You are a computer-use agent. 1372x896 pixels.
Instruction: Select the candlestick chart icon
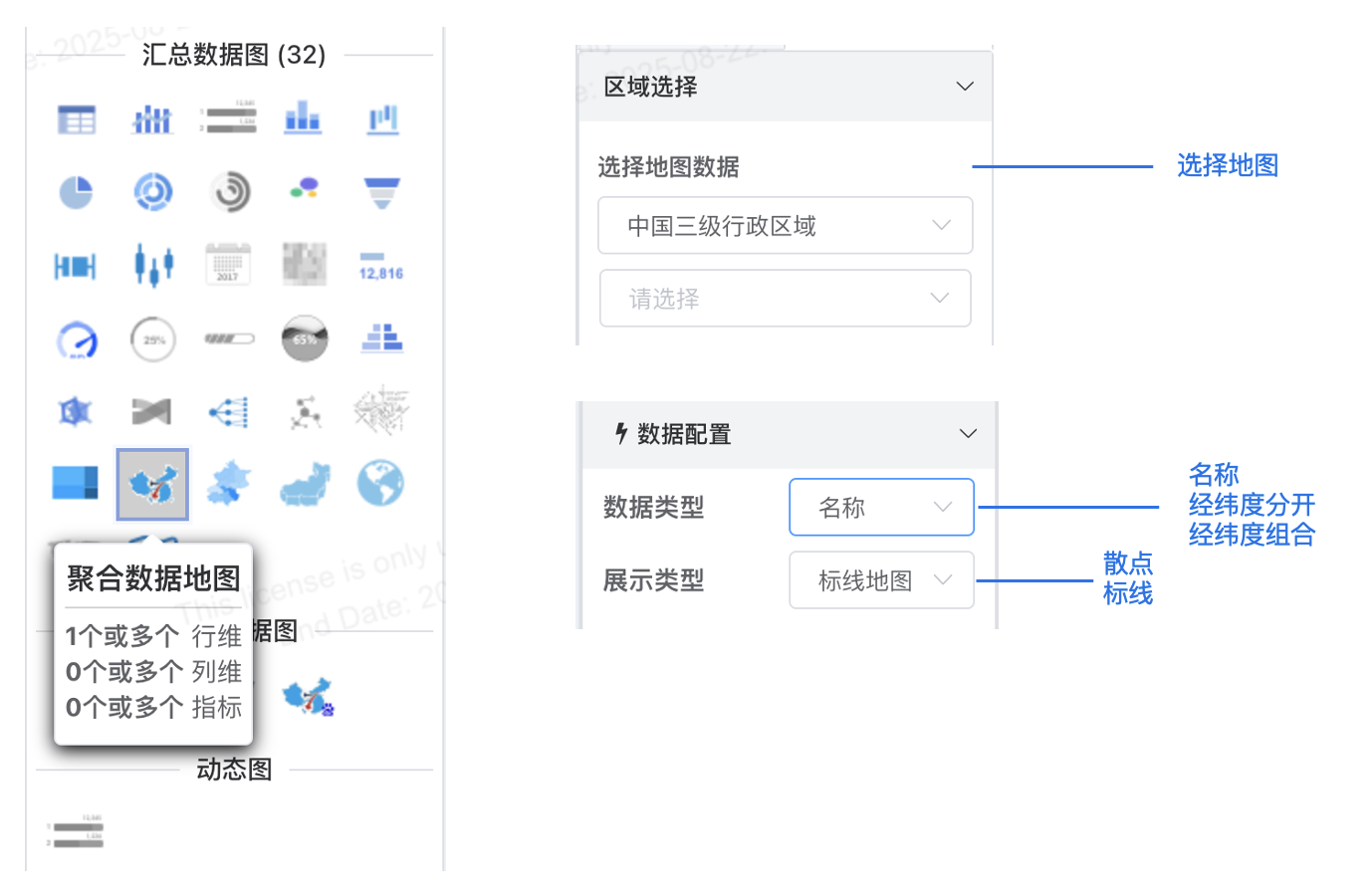[153, 265]
